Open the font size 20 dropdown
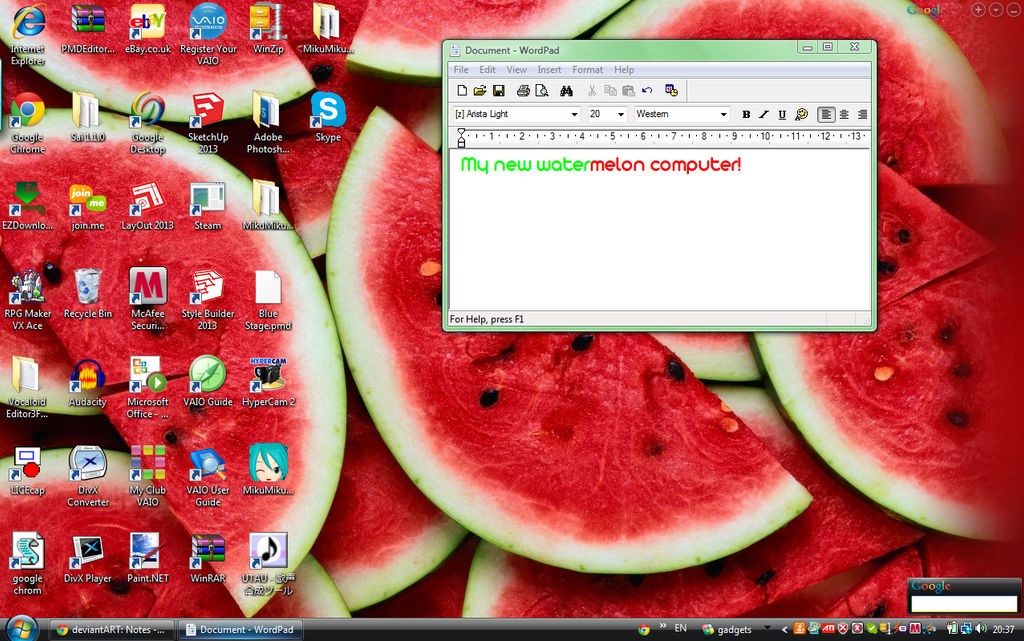This screenshot has height=641, width=1024. (x=620, y=114)
